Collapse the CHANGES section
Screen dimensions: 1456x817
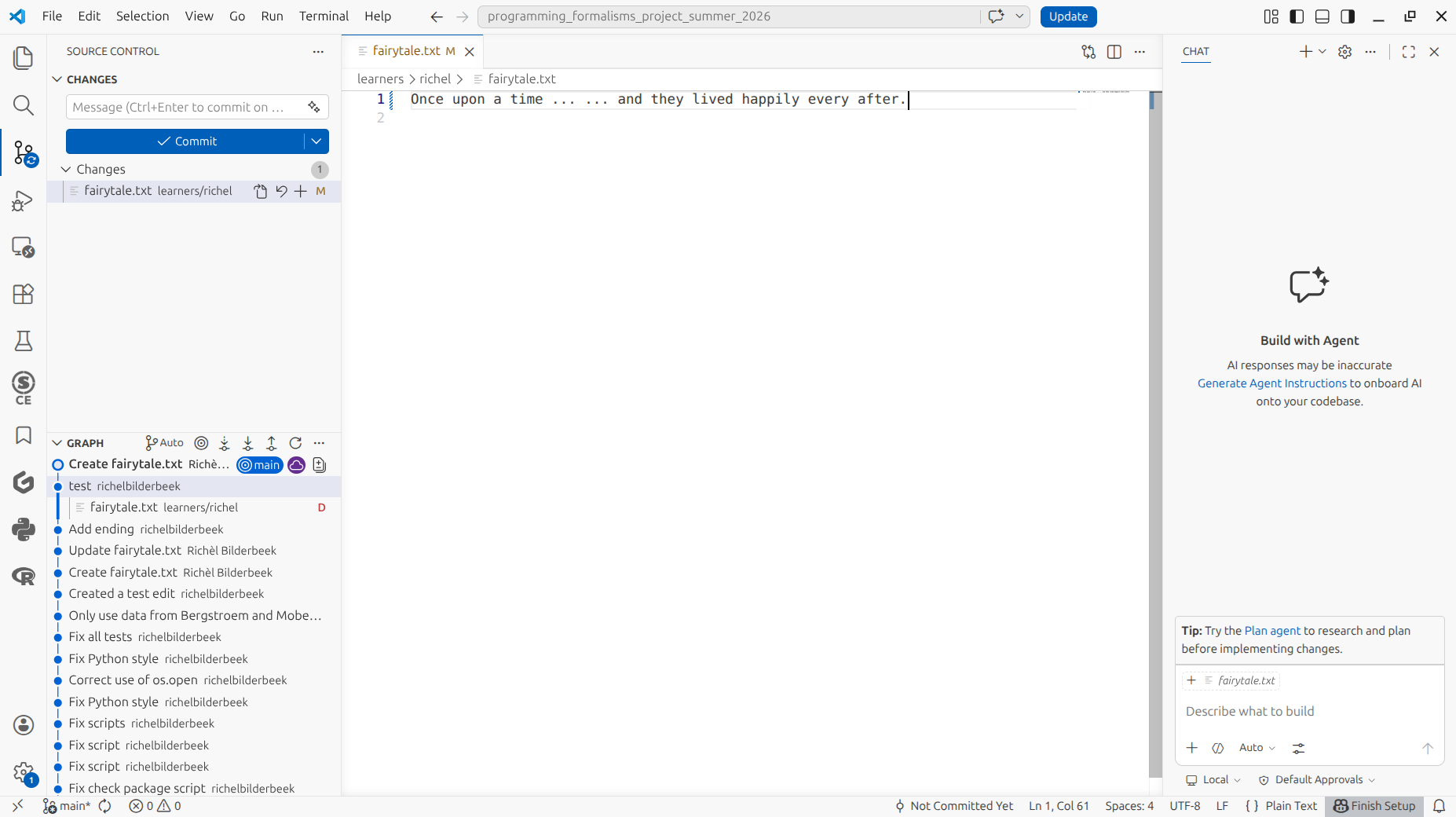pyautogui.click(x=57, y=79)
